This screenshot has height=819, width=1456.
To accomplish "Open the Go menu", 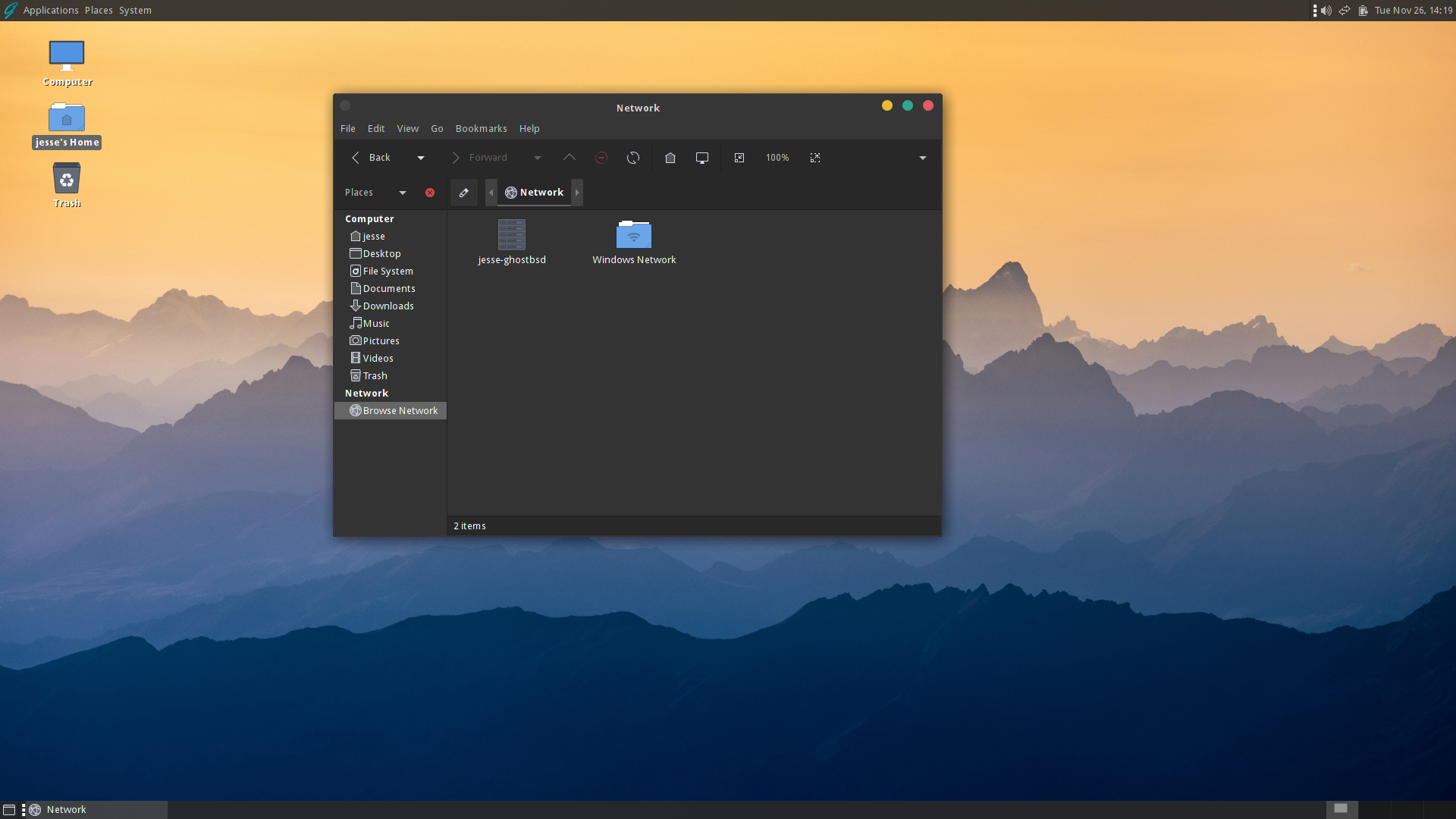I will coord(437,129).
